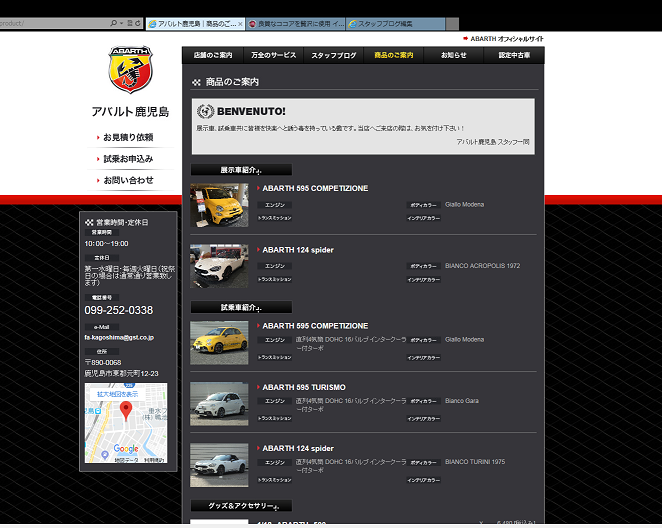The height and width of the screenshot is (528, 662).
Task: Open the BIANCO TURINI 124 spider photo
Action: [x=219, y=465]
